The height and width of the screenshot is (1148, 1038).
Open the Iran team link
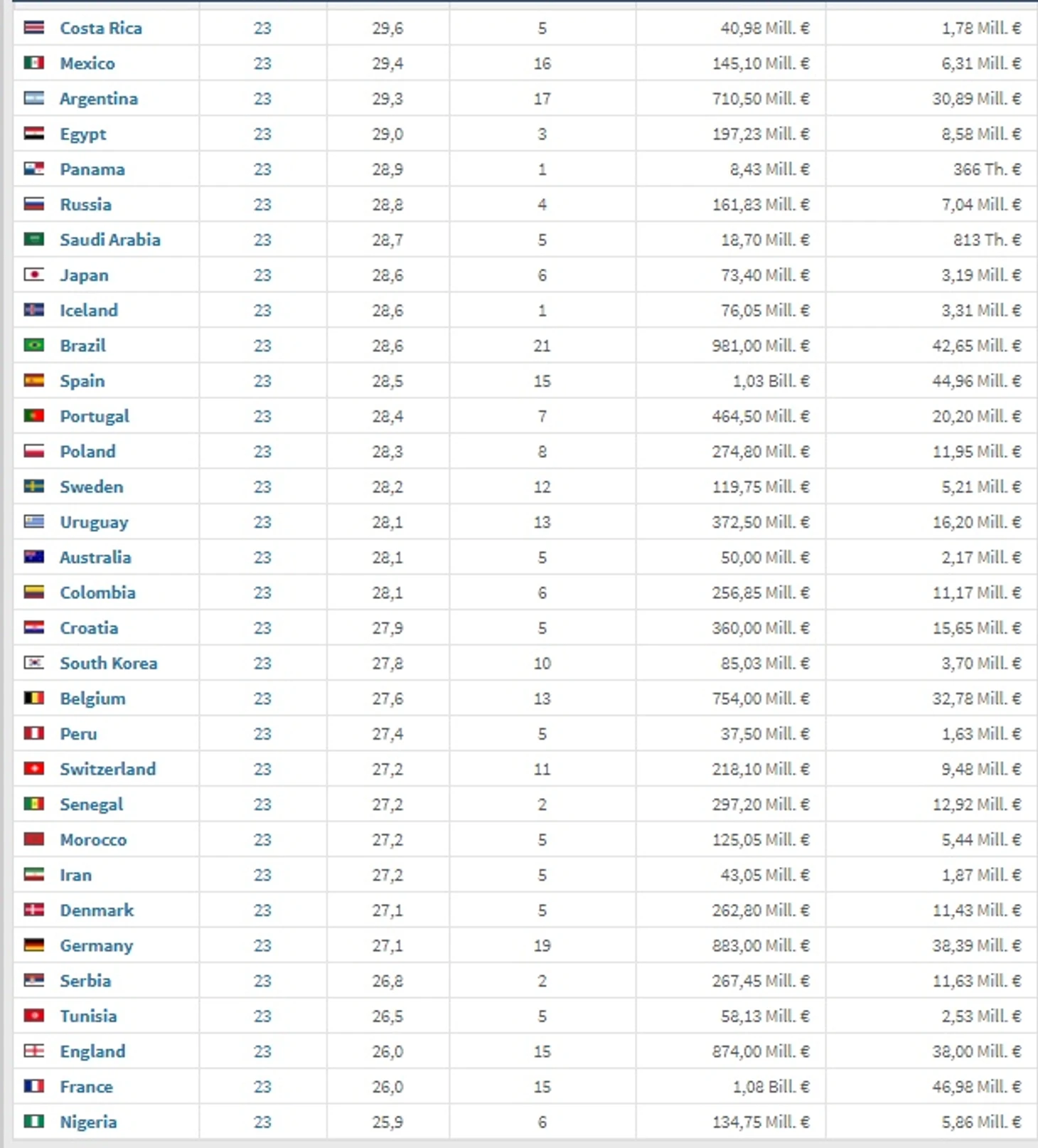76,875
